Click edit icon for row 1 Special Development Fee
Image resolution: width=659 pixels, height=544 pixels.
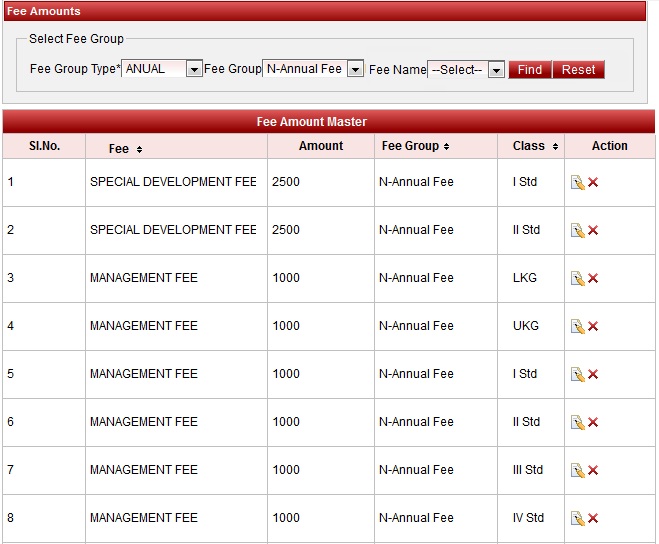click(577, 182)
